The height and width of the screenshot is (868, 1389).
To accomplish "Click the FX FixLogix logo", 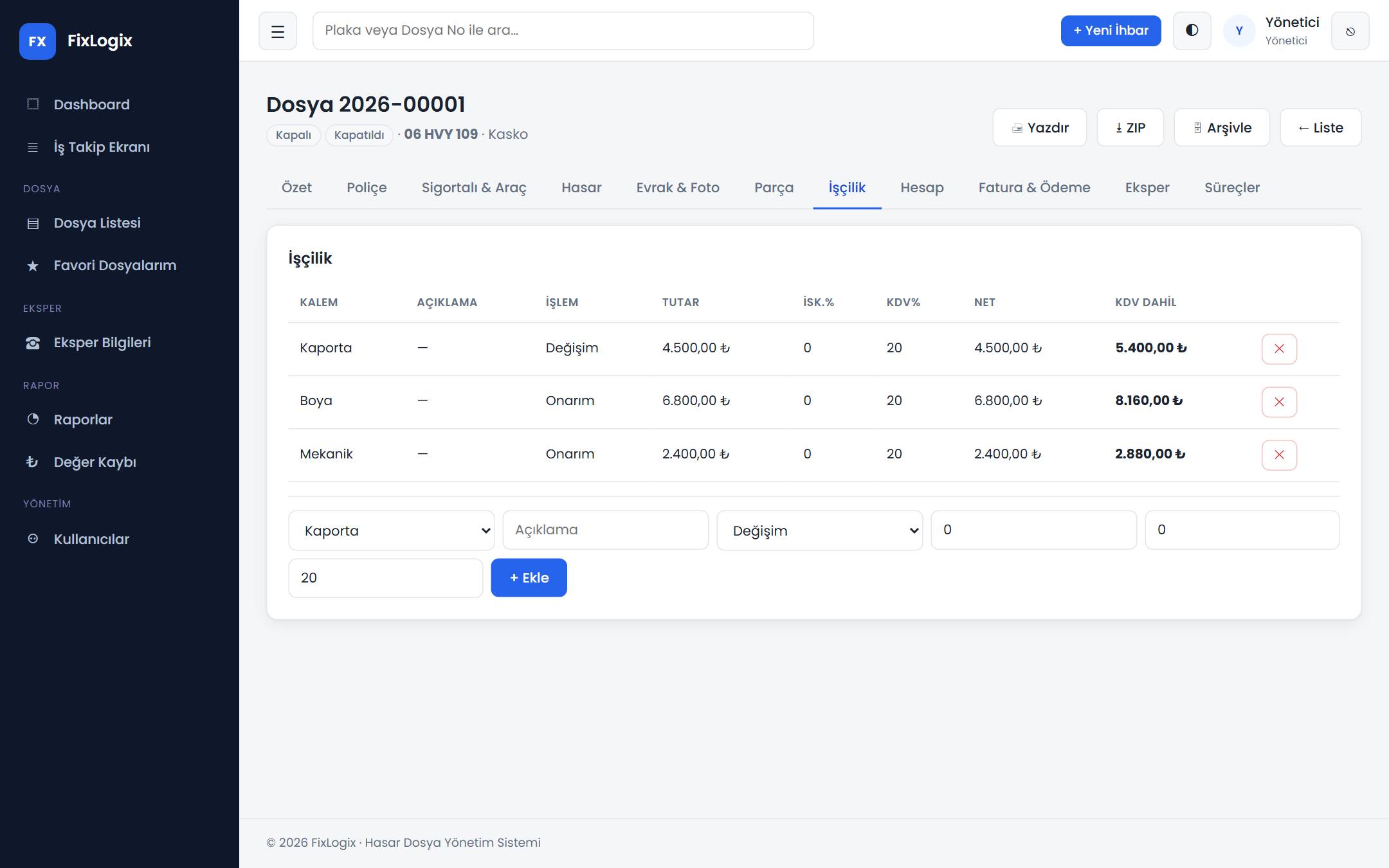I will pyautogui.click(x=76, y=41).
